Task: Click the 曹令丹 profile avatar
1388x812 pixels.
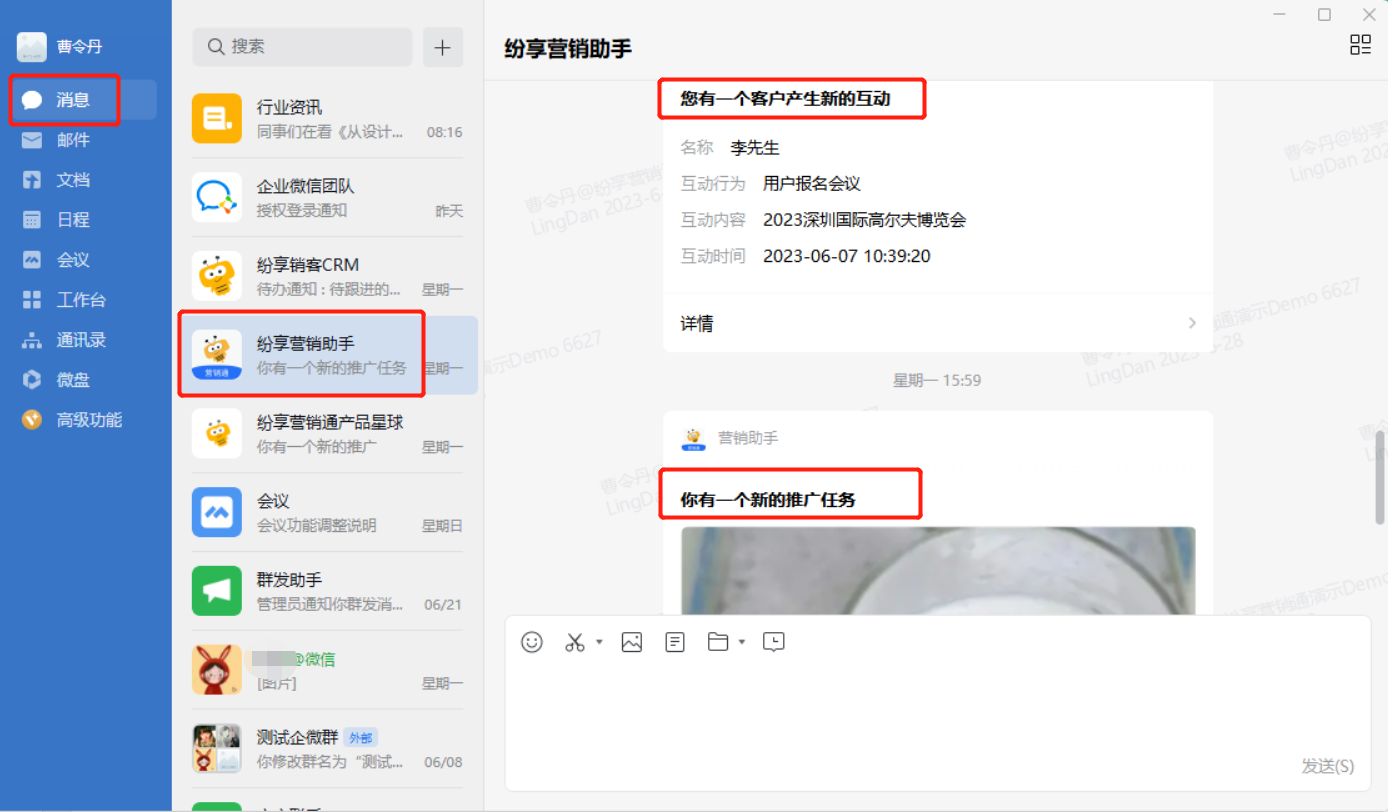Action: click(x=32, y=47)
